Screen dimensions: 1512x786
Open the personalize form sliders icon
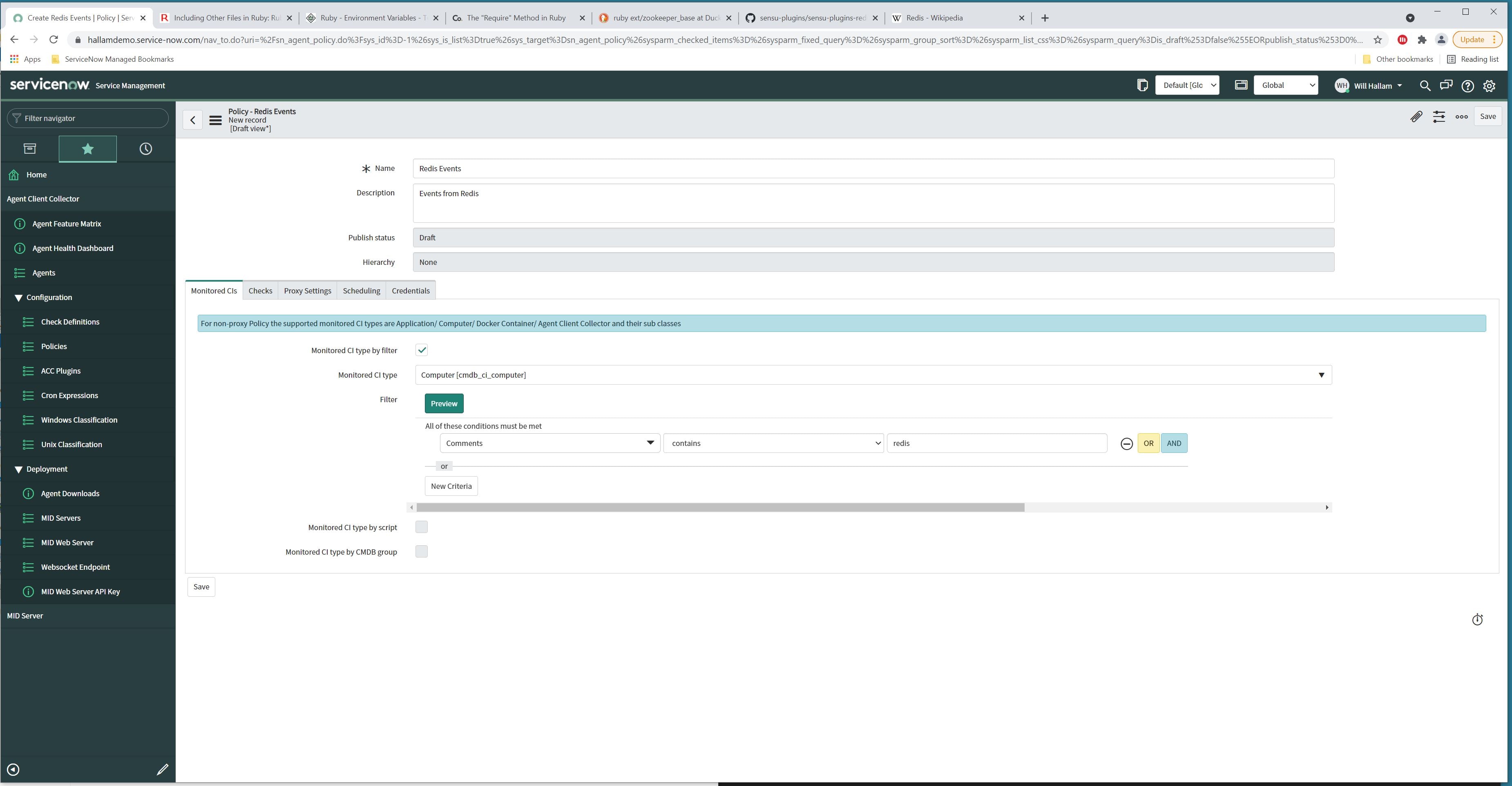pyautogui.click(x=1439, y=116)
